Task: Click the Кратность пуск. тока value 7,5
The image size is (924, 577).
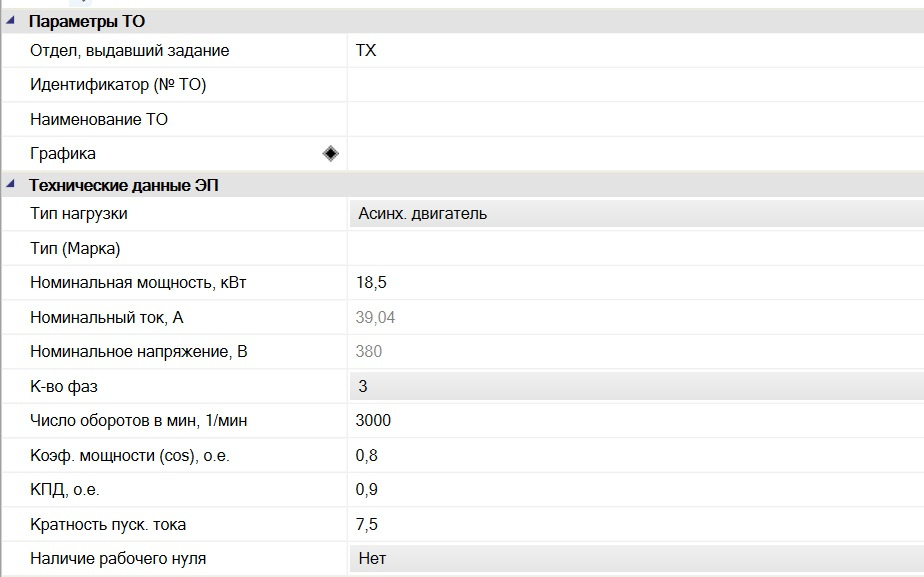Action: coord(367,524)
